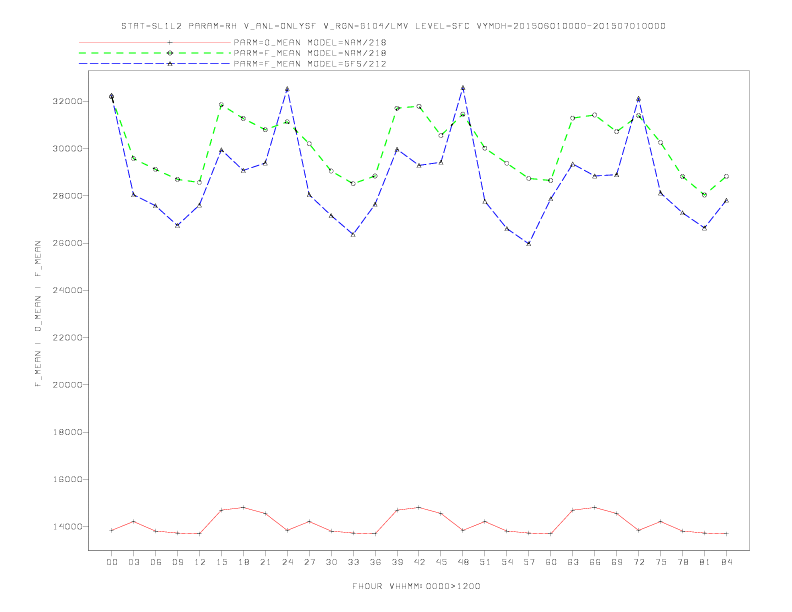Viewport: 792px width, 612px height.
Task: Click the 32000 y-axis tick label
Action: click(67, 101)
